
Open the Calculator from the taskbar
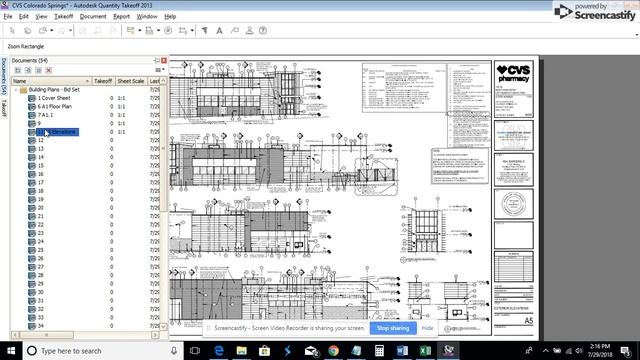tap(379, 351)
